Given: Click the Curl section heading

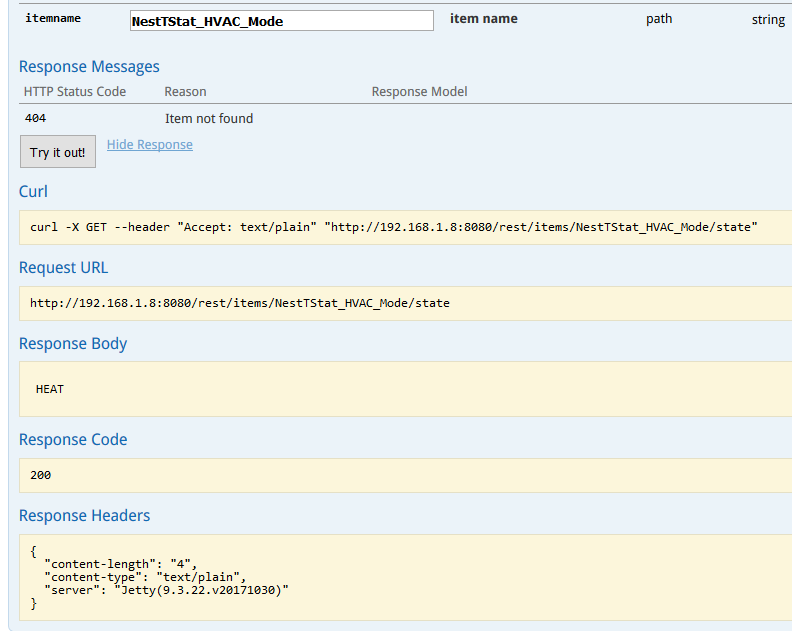Looking at the screenshot, I should click(x=33, y=191).
